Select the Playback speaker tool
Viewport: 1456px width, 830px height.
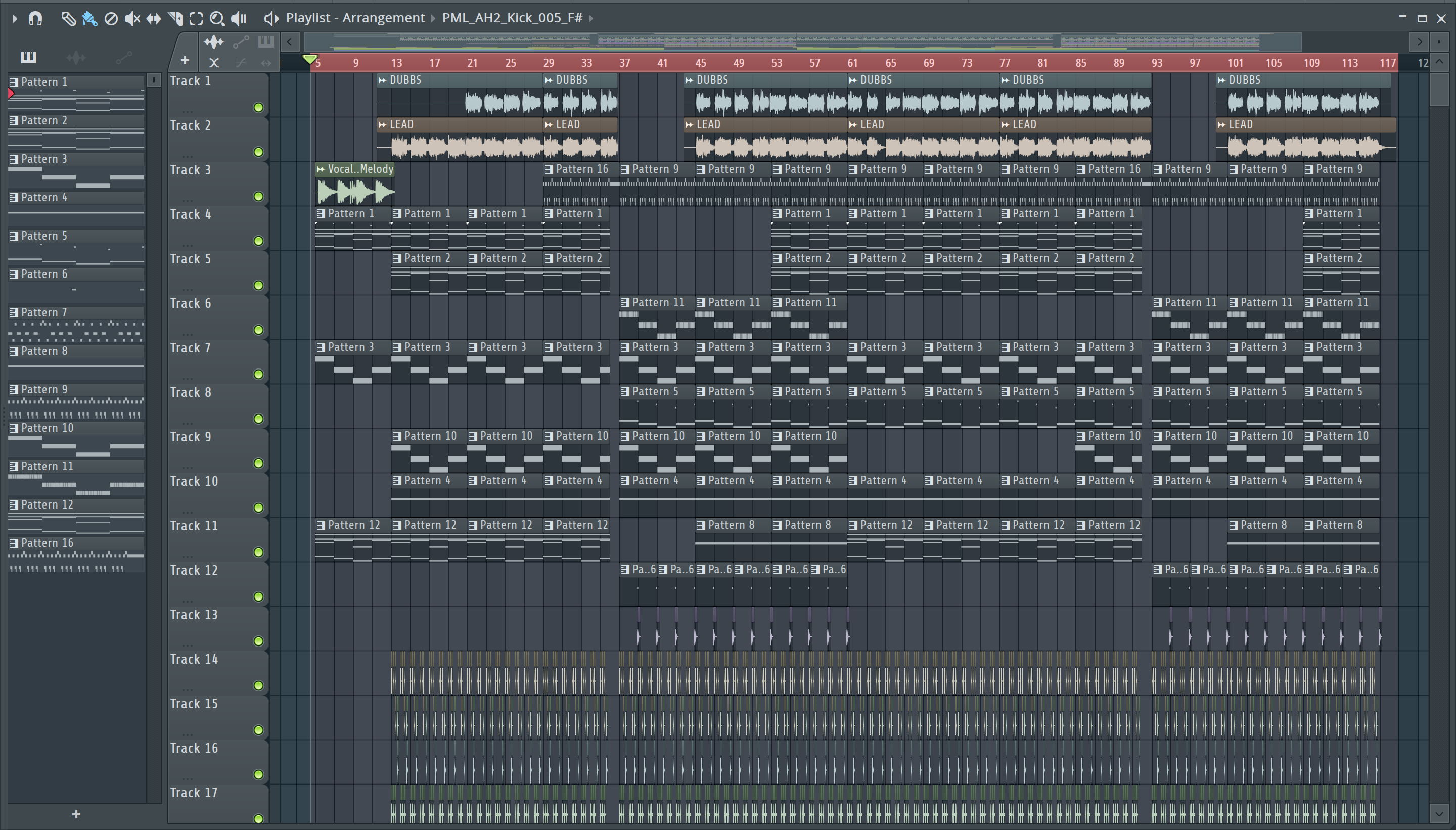click(239, 19)
